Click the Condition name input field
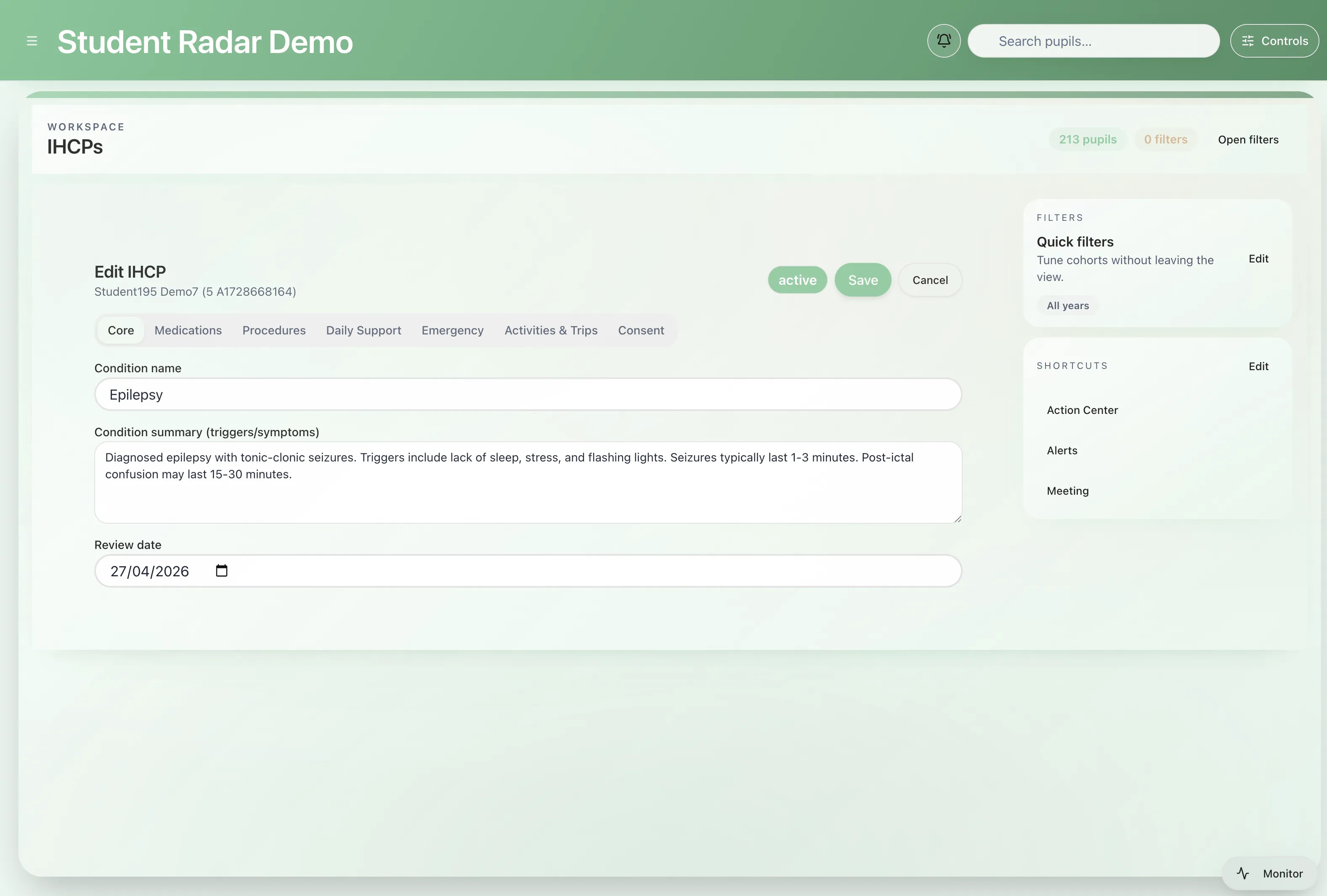 click(528, 395)
